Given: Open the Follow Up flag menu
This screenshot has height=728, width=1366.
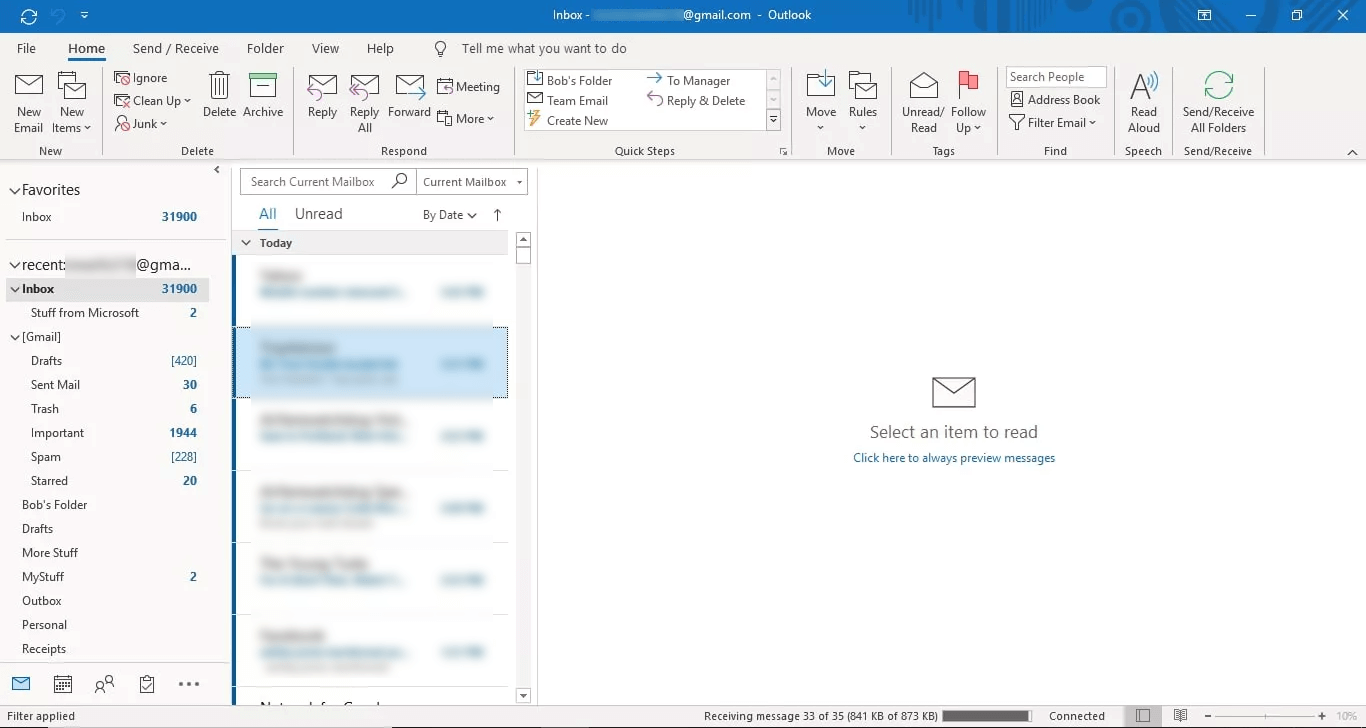Looking at the screenshot, I should [x=968, y=103].
